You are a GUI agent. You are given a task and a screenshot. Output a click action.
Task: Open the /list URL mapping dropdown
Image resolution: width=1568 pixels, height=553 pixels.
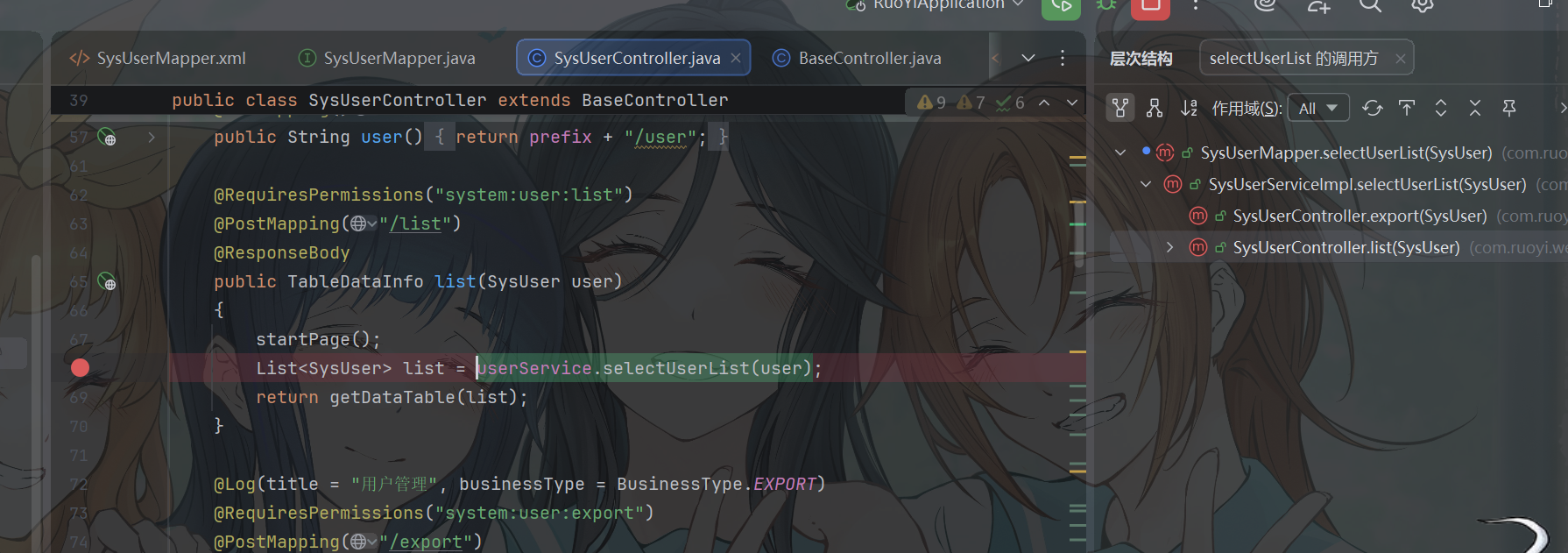(364, 223)
